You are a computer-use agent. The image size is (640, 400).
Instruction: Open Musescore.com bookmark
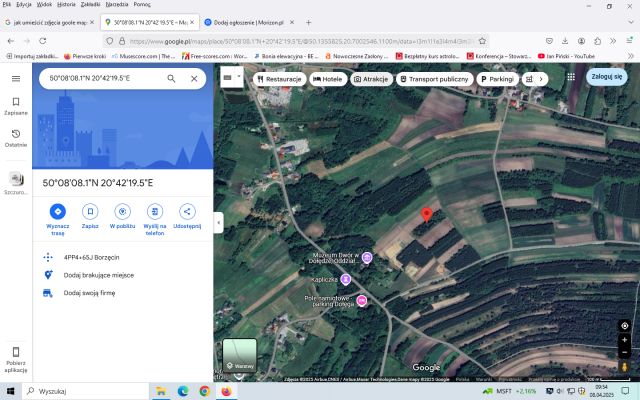144,56
